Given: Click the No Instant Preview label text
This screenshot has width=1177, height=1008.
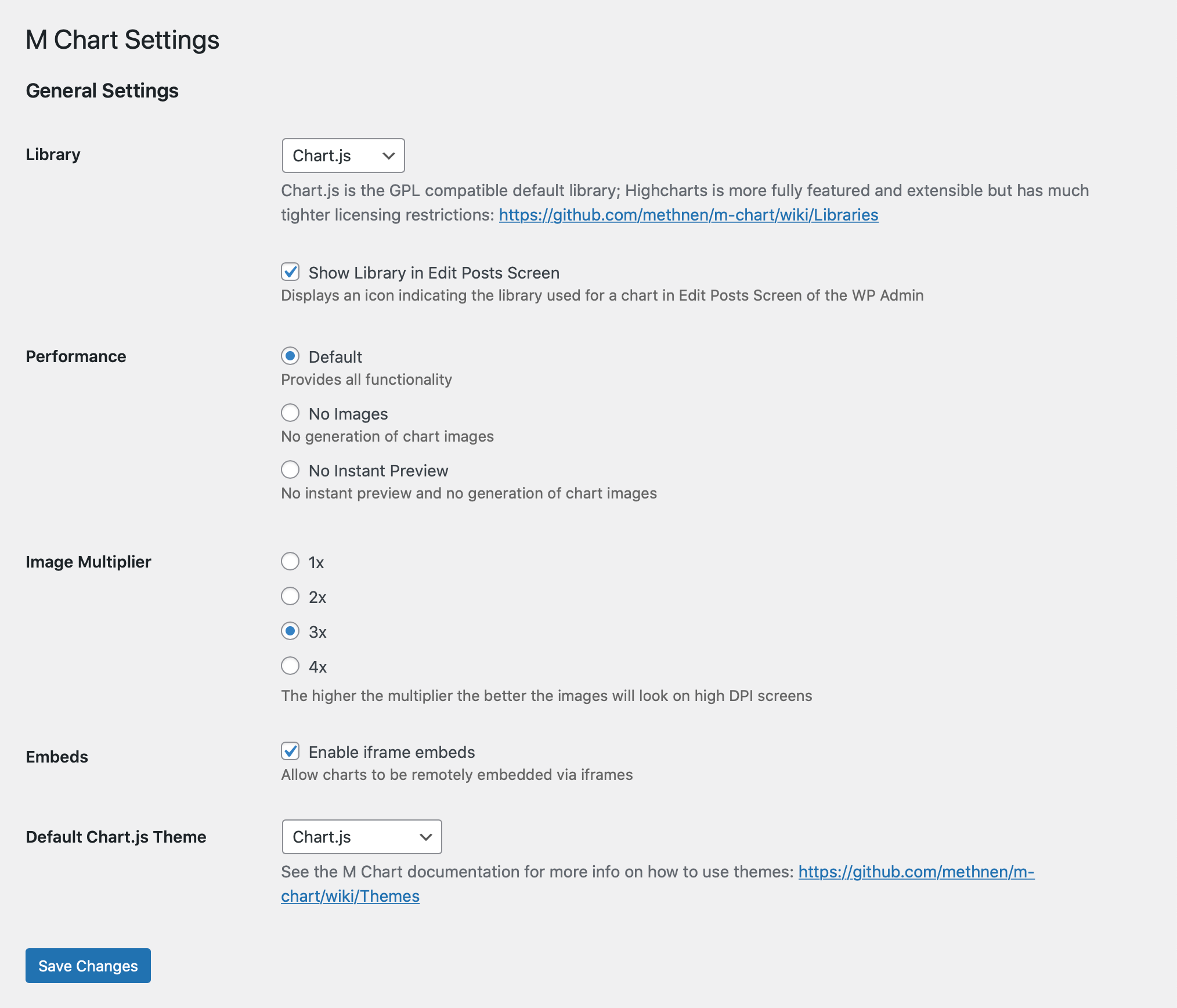Looking at the screenshot, I should [378, 471].
